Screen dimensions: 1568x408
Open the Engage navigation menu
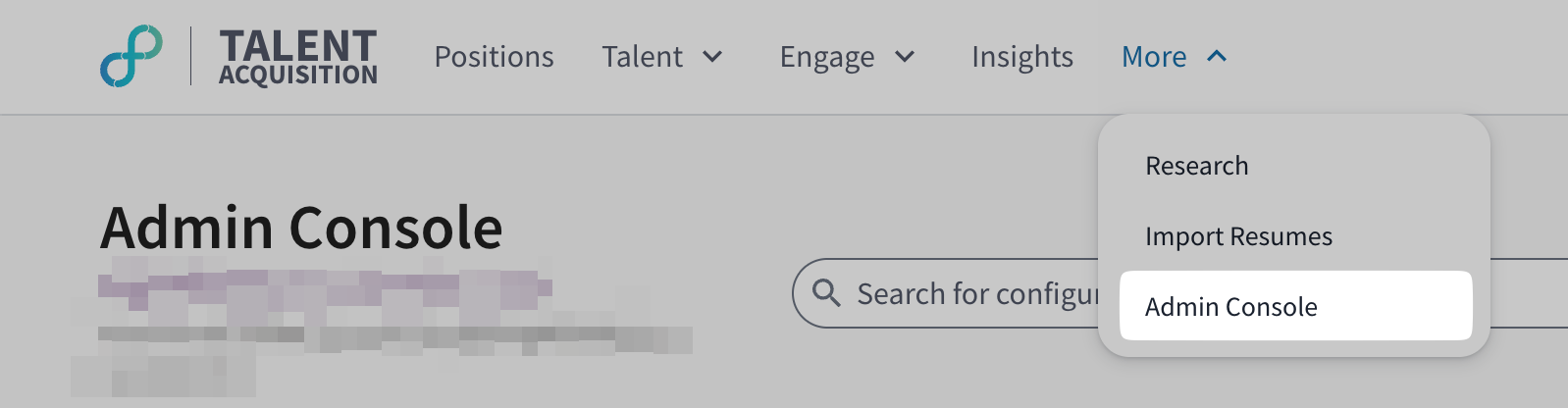826,57
